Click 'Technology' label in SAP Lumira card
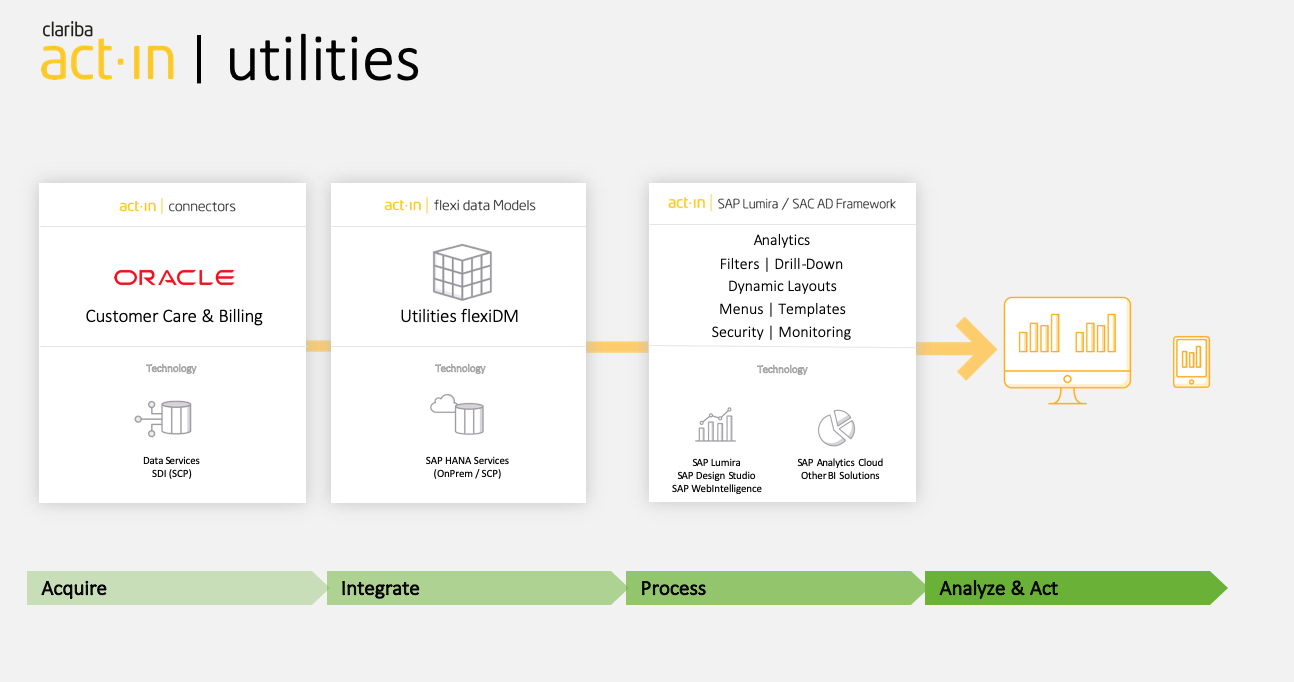 point(782,369)
